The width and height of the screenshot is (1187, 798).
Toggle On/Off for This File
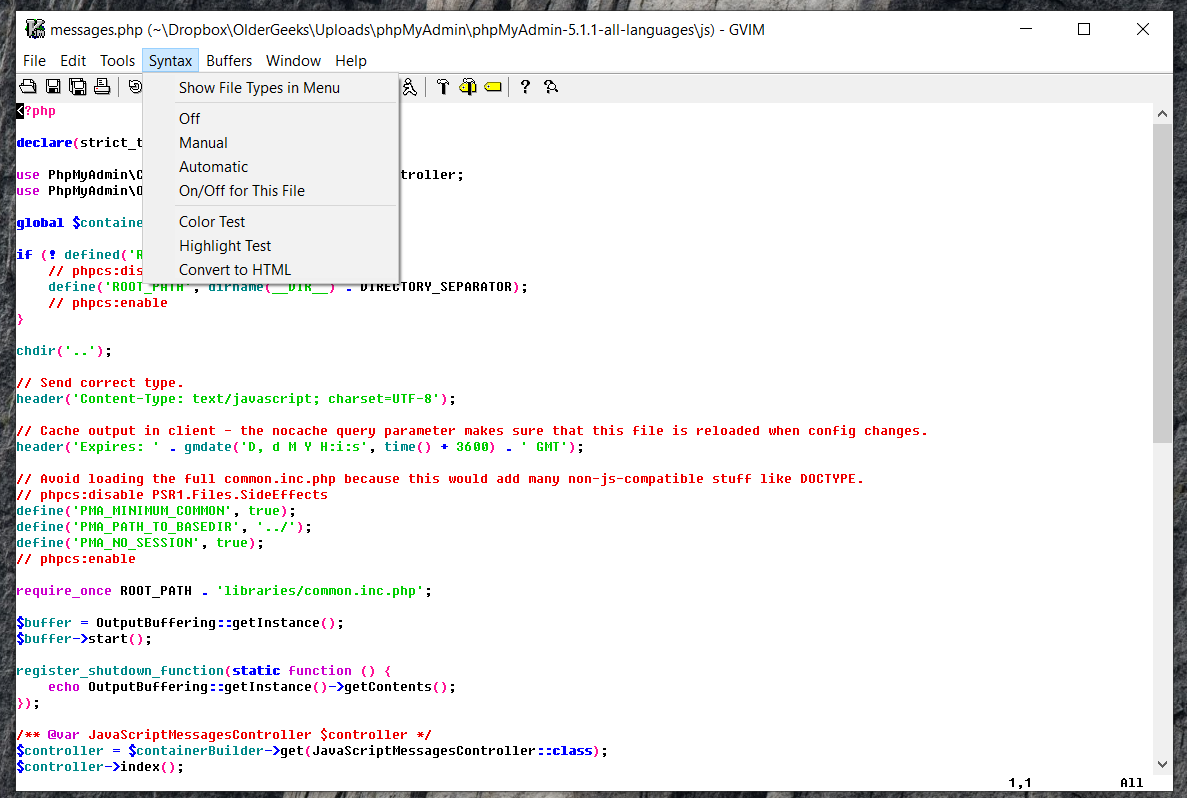270,192
